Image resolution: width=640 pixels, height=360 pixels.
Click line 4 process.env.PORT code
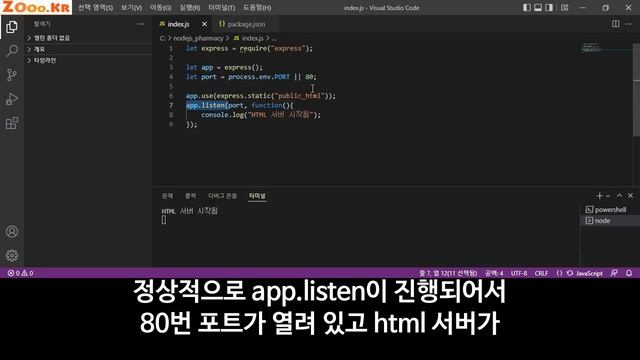(259, 77)
